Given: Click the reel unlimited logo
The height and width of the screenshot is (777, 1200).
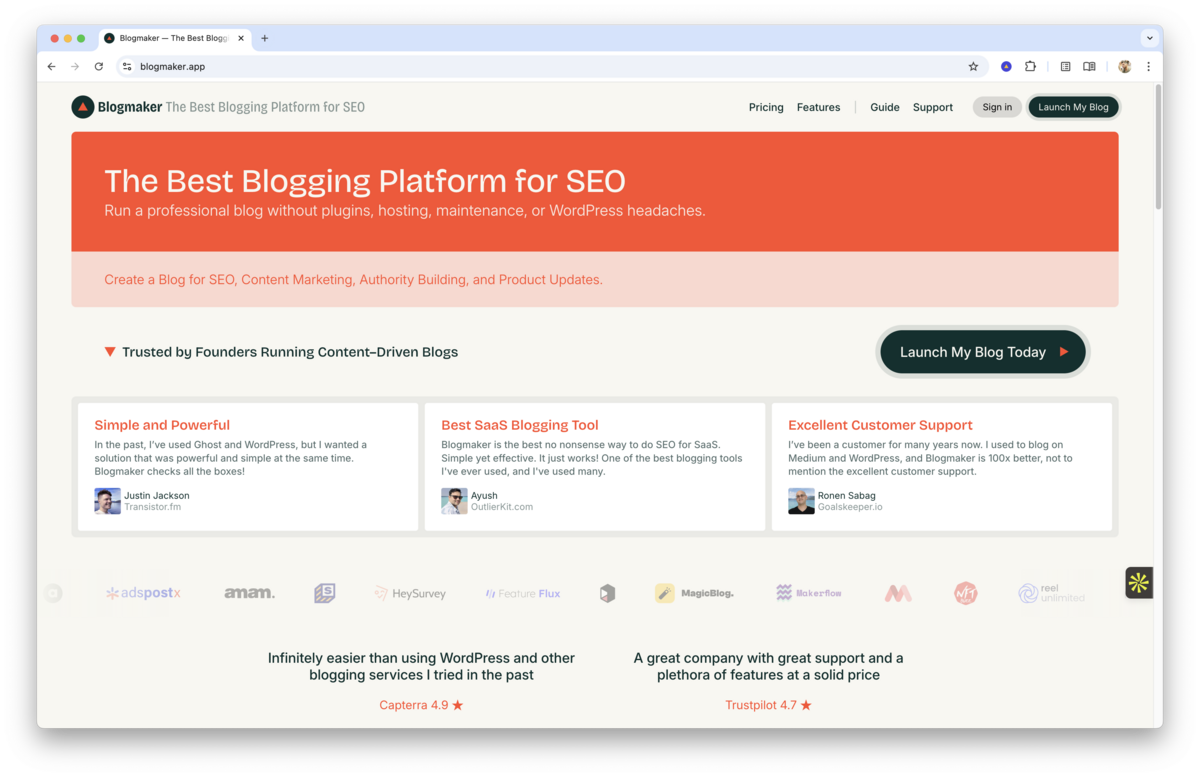Looking at the screenshot, I should pyautogui.click(x=1051, y=592).
